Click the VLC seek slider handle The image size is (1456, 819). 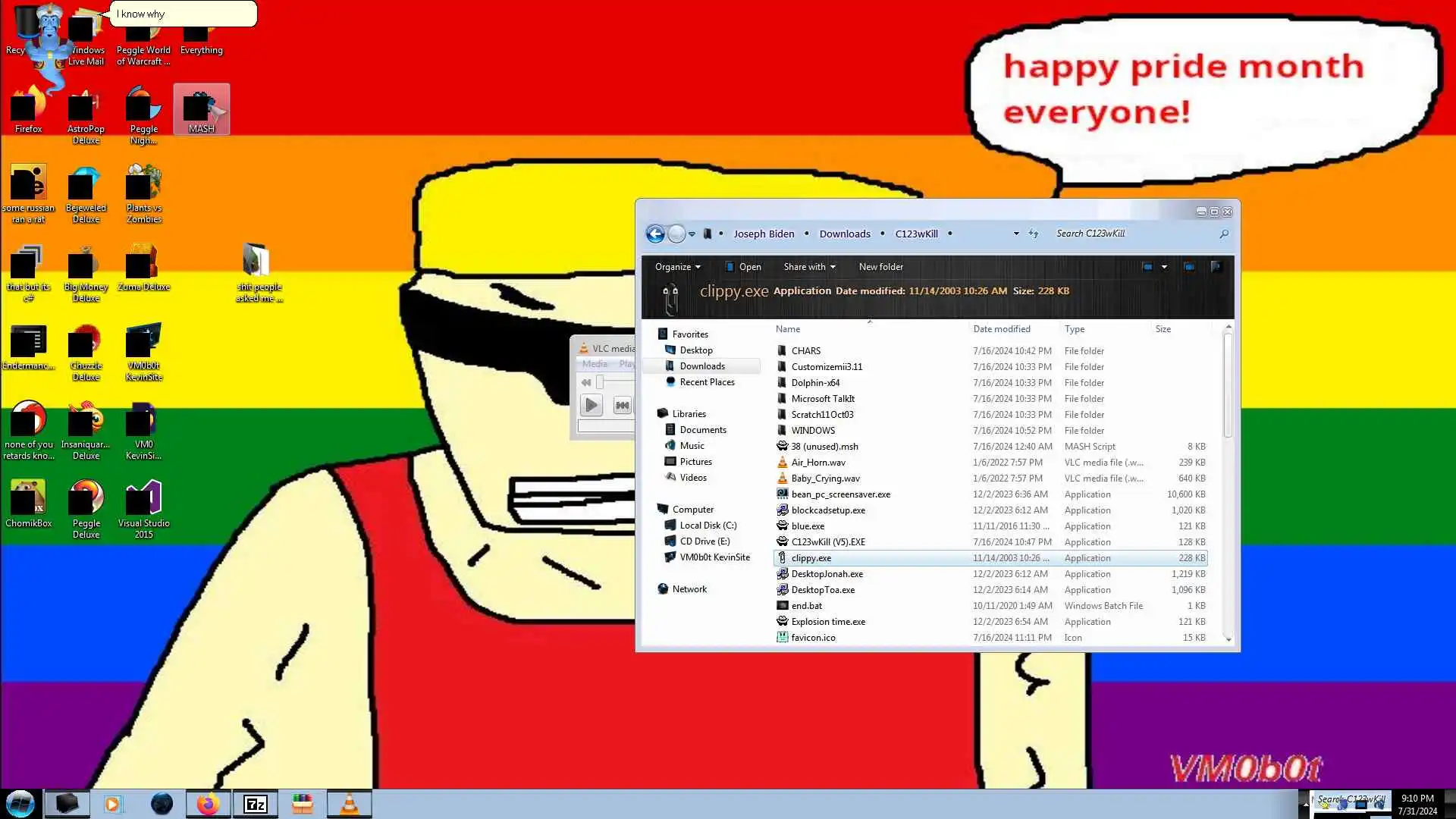(x=599, y=382)
